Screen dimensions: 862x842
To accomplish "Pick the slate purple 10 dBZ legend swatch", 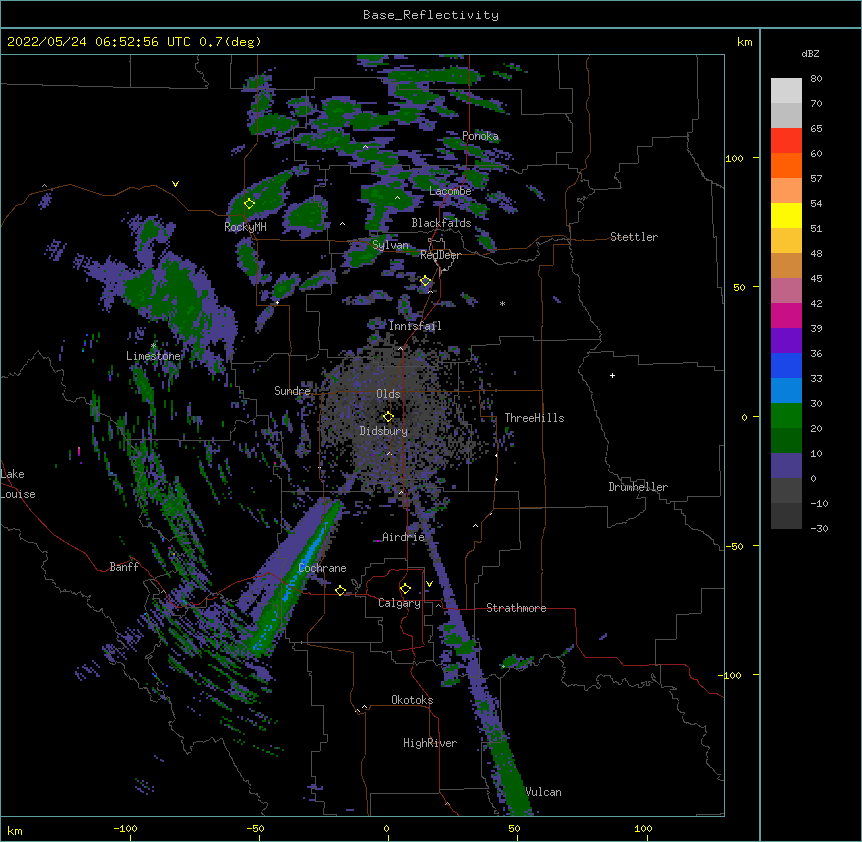I will coord(786,466).
